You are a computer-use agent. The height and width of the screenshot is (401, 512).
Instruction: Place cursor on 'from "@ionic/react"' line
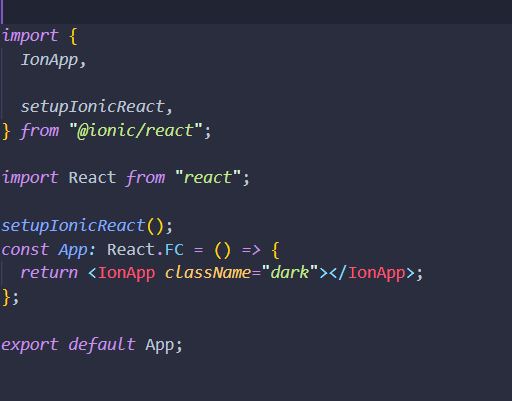pyautogui.click(x=107, y=131)
